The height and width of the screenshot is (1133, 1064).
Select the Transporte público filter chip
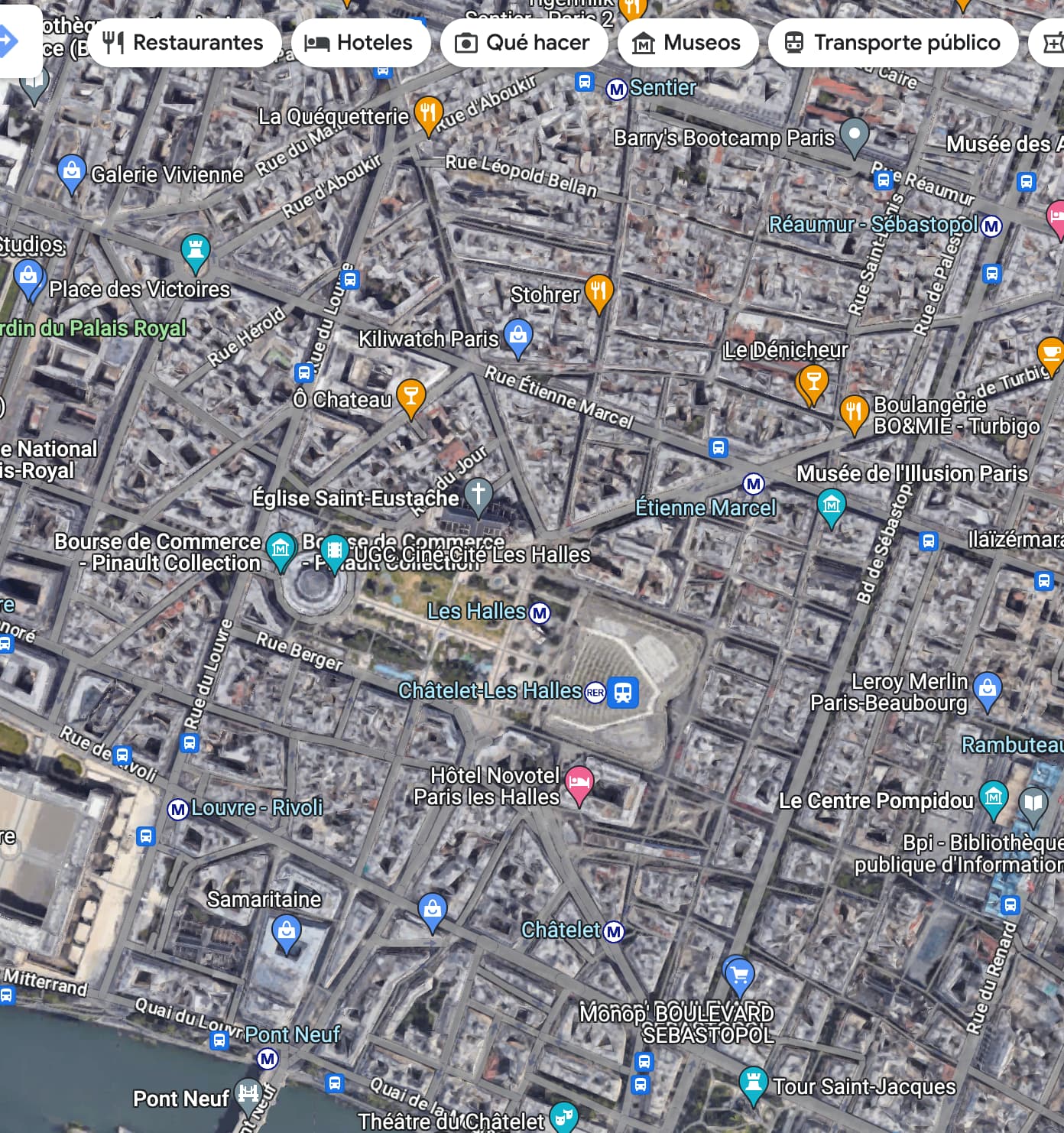(x=893, y=43)
